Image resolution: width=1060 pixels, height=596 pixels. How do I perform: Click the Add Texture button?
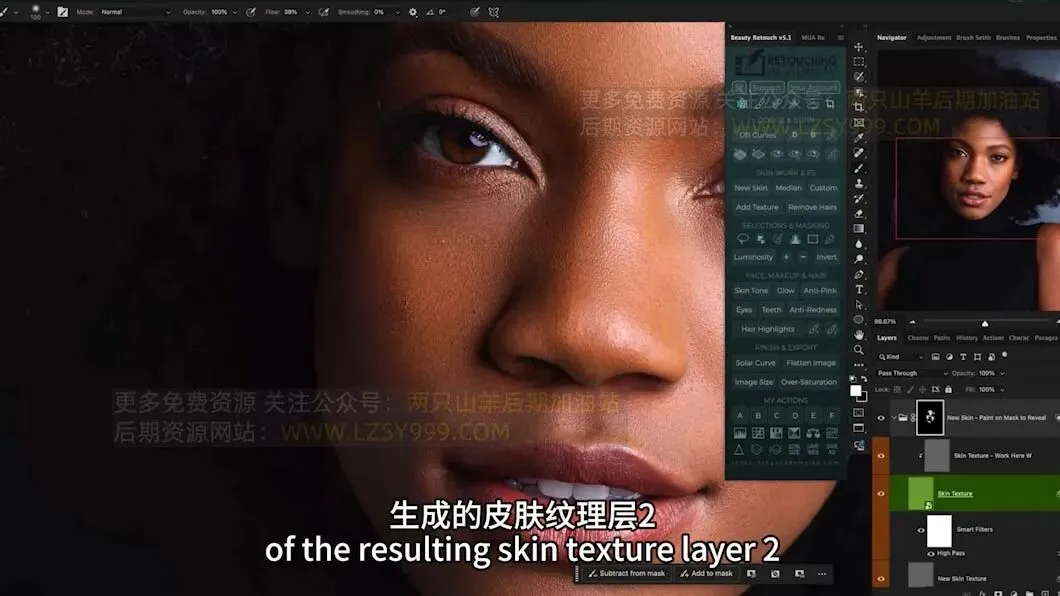757,207
